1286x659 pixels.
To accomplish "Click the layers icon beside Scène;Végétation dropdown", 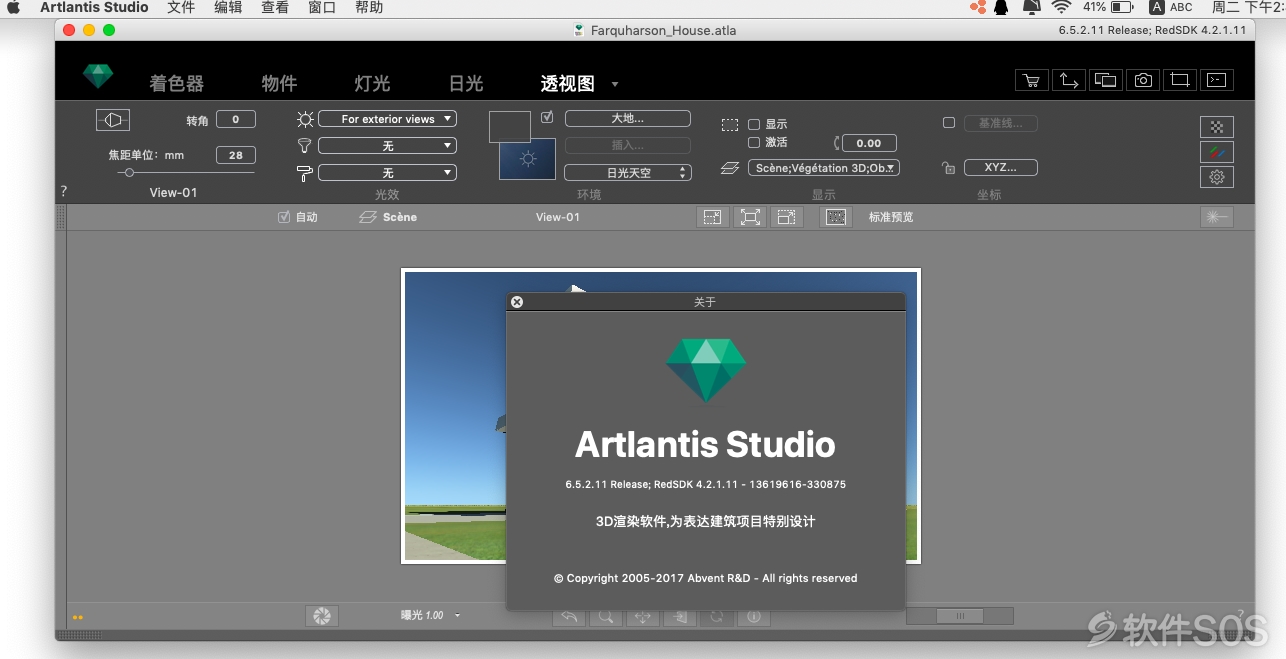I will [730, 169].
